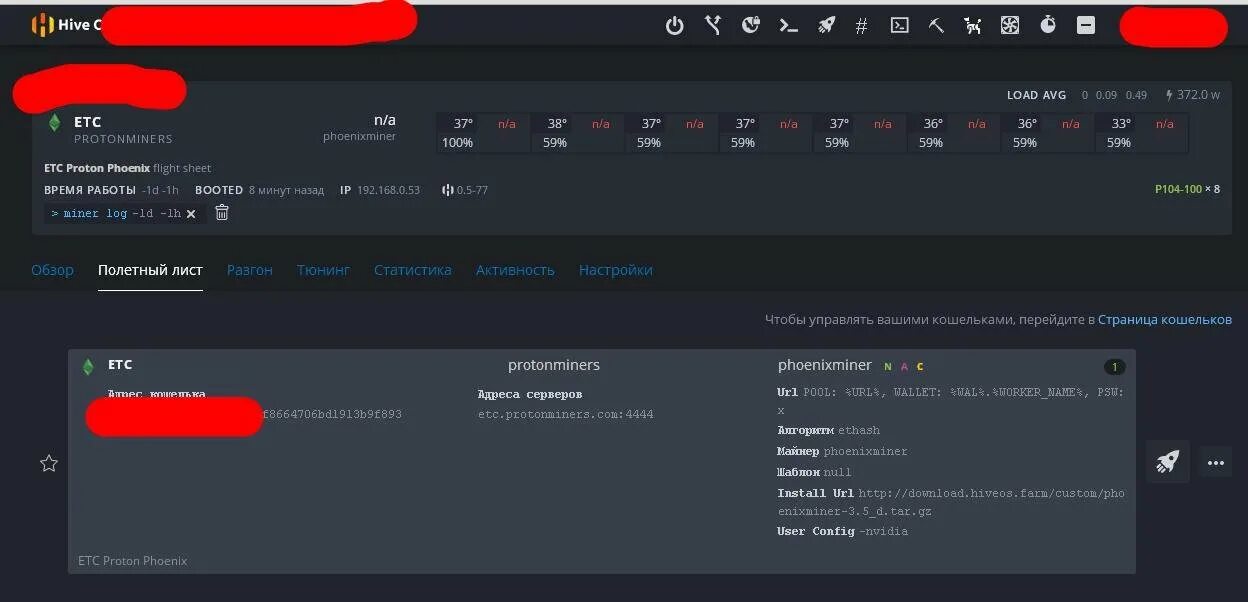Viewport: 1248px width, 602px height.
Task: Open the VPN/network globe-lock icon
Action: click(751, 25)
